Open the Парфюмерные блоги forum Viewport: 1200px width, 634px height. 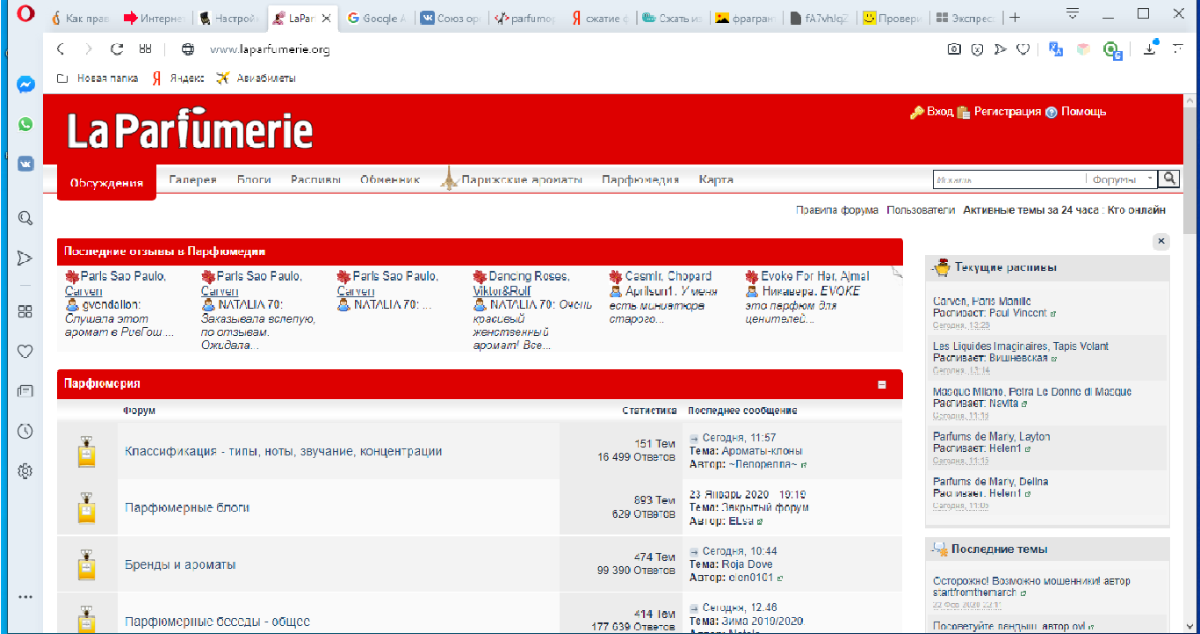coord(187,508)
